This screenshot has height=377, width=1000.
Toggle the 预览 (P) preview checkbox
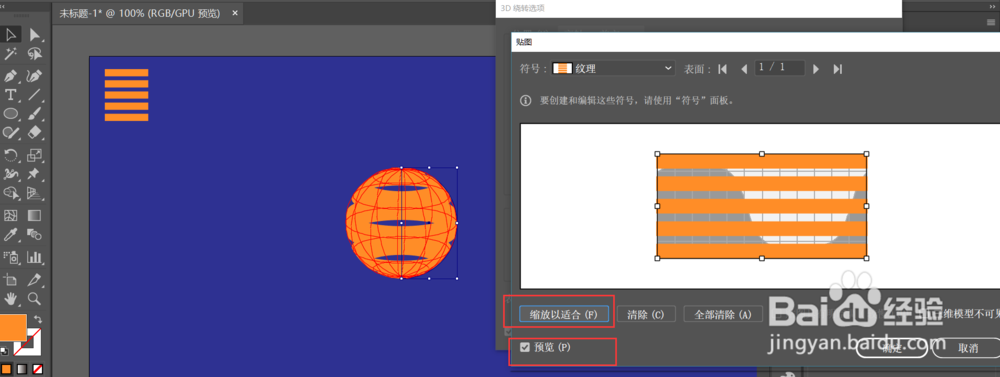(525, 347)
